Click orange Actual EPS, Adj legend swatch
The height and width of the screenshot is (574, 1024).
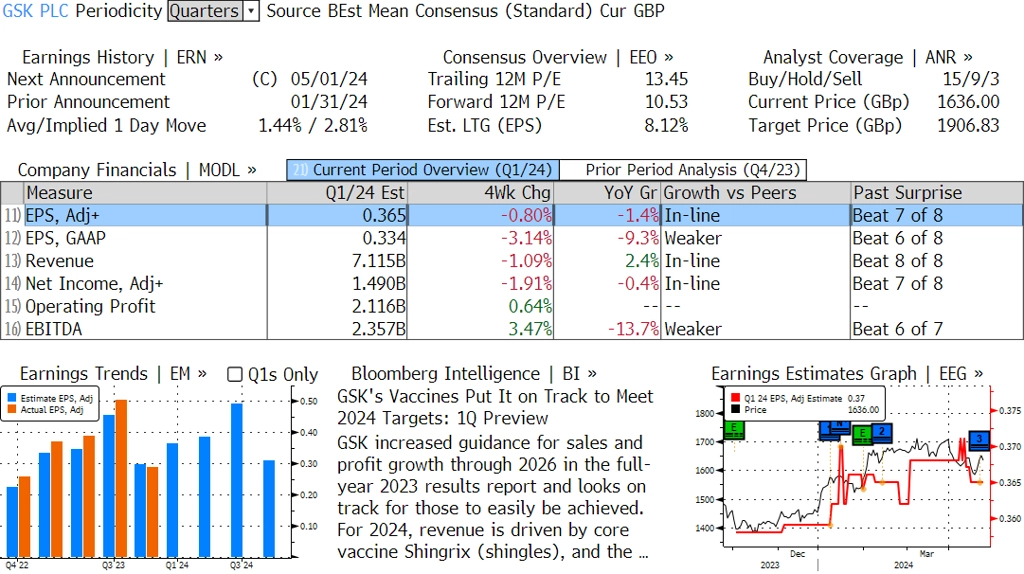[x=12, y=409]
